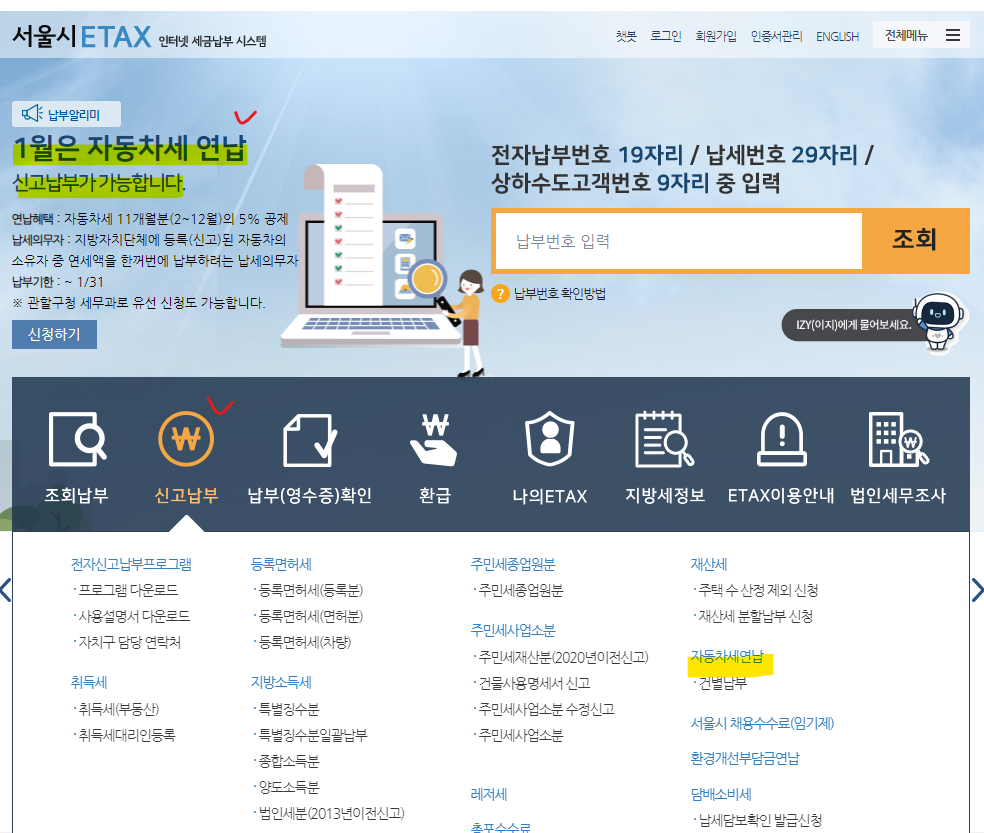984x833 pixels.
Task: Click the 로그인 menu item
Action: click(x=665, y=35)
